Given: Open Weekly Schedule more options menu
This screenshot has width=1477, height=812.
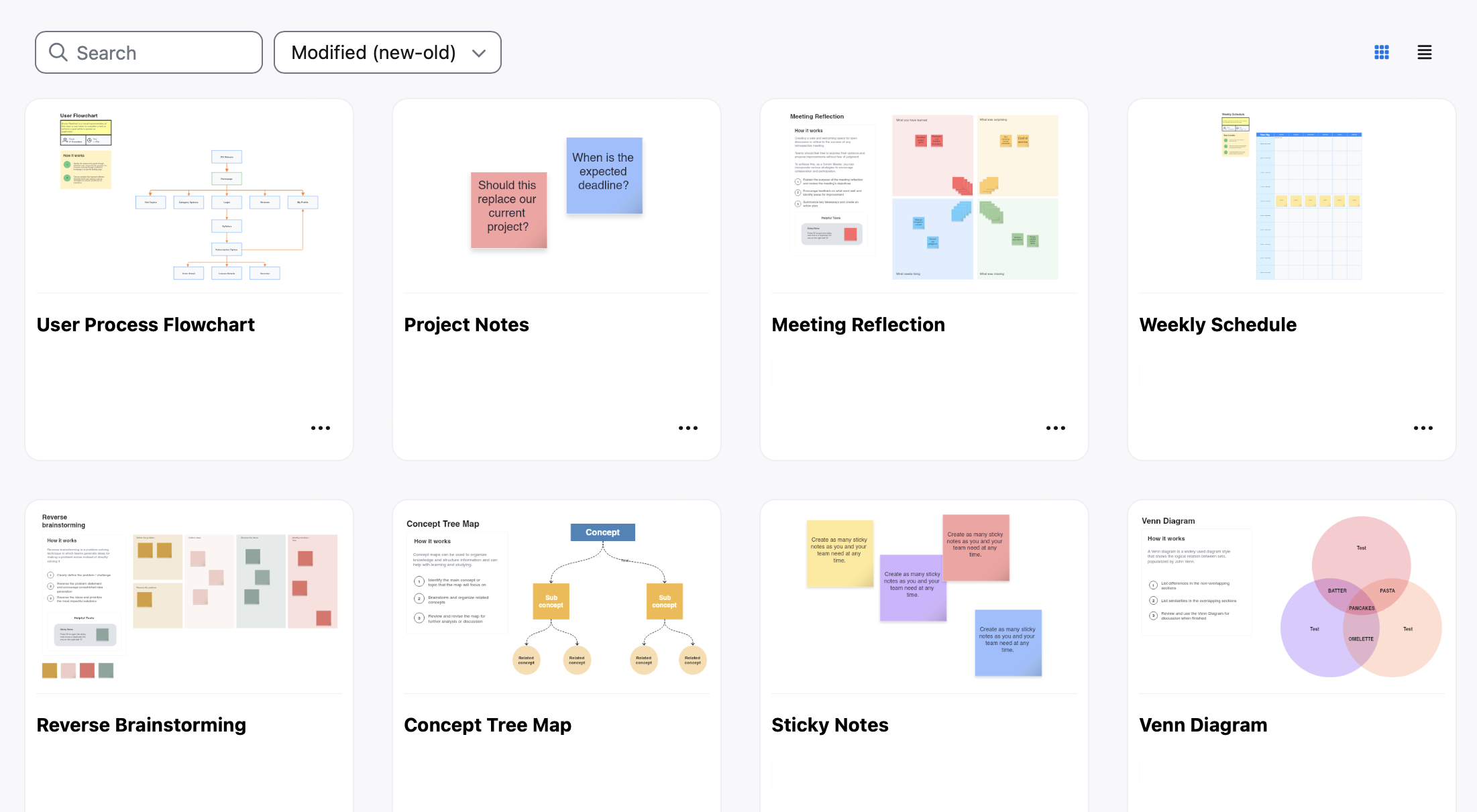Looking at the screenshot, I should (1423, 428).
